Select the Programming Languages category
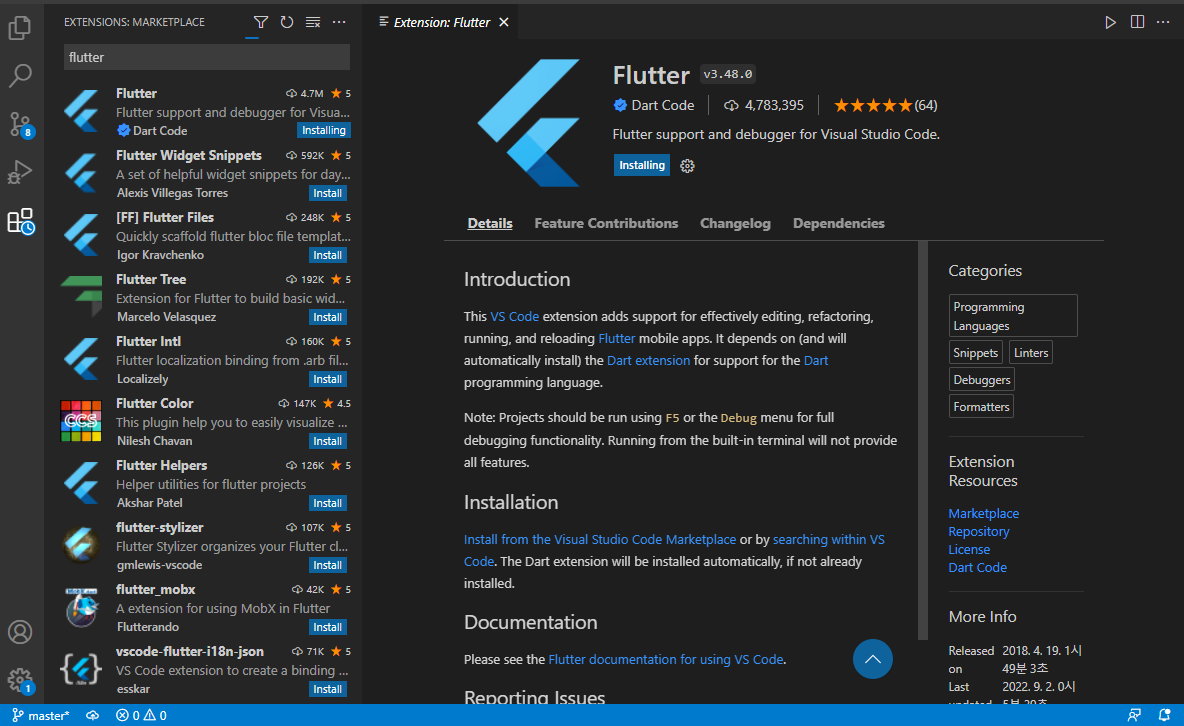This screenshot has height=726, width=1184. coord(1013,316)
